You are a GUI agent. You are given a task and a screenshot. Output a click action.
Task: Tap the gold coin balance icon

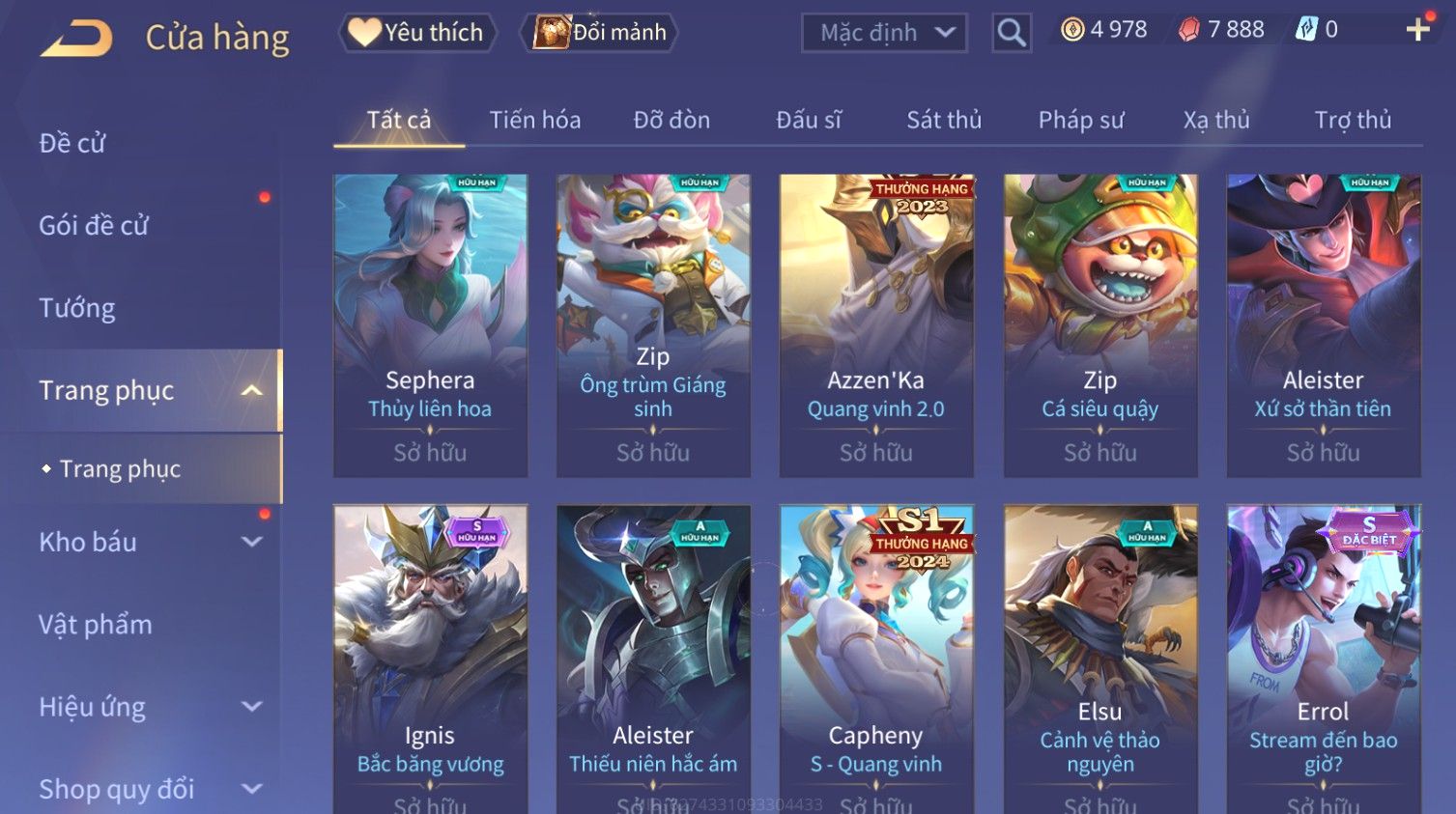click(1072, 30)
